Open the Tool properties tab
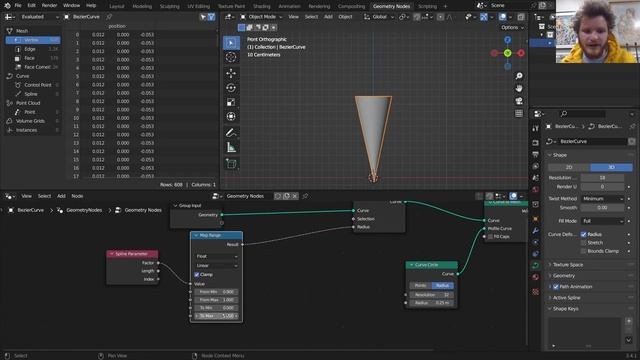The width and height of the screenshot is (640, 360). pos(536,129)
